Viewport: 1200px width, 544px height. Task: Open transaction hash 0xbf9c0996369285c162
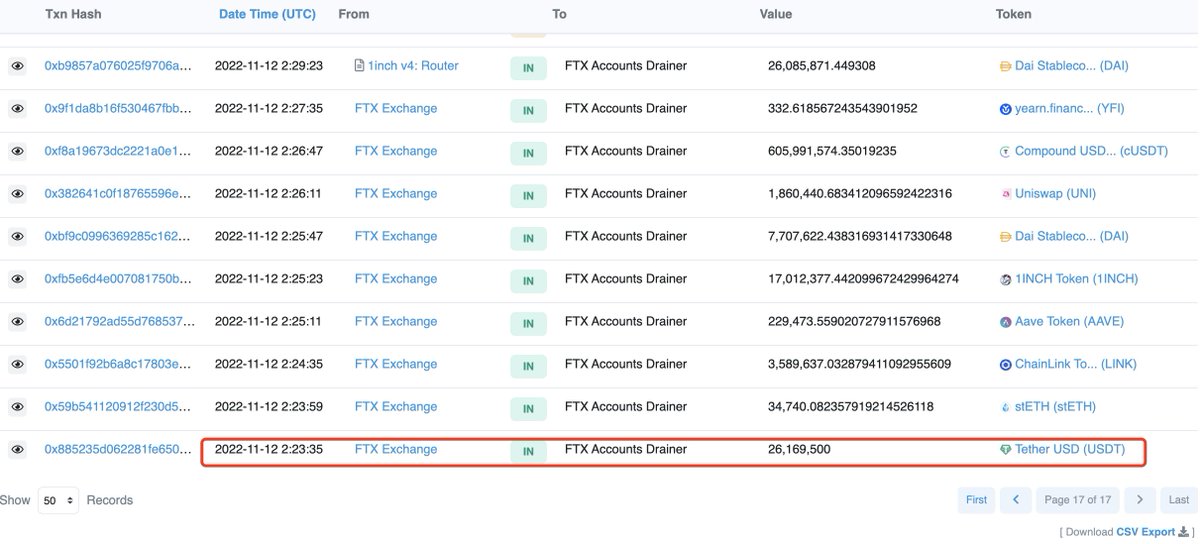coord(117,236)
